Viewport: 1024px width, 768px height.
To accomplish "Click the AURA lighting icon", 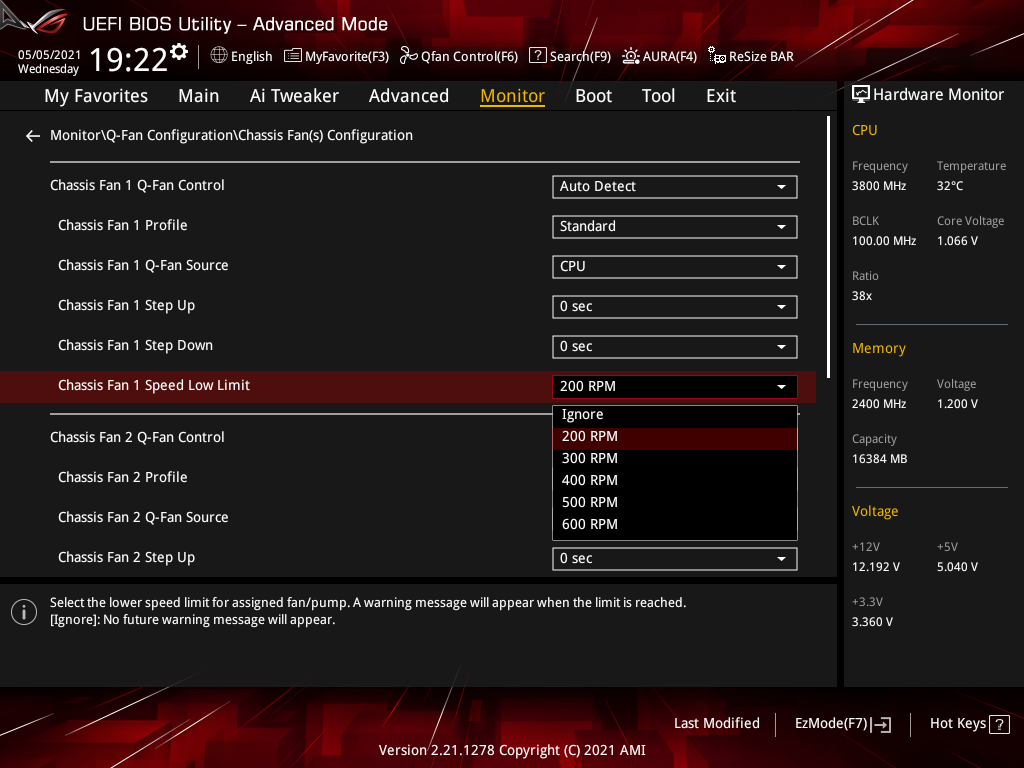I will [631, 56].
